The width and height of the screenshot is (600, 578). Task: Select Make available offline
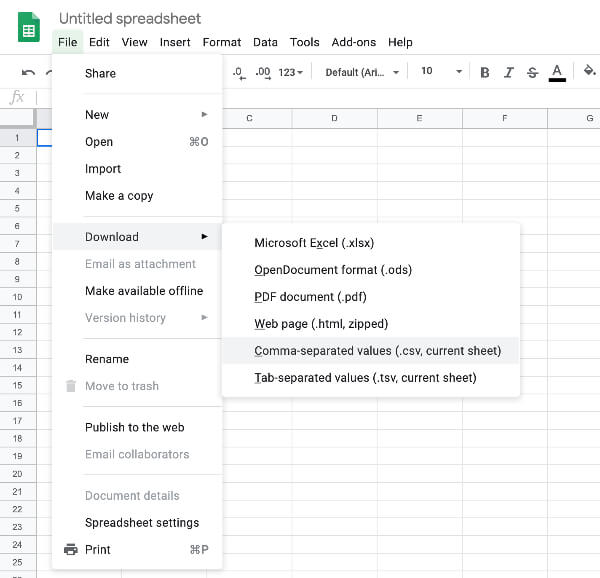click(137, 291)
